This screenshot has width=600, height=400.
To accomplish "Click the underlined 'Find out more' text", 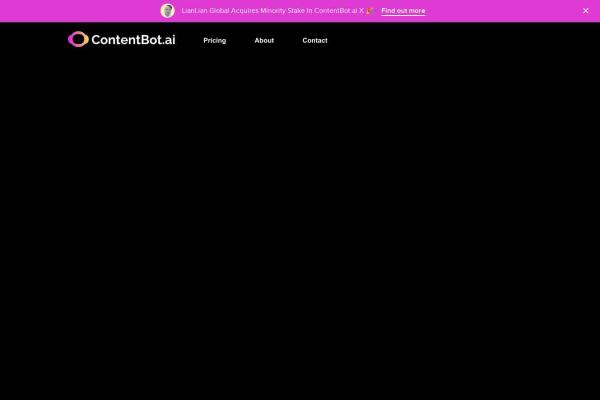I will click(403, 11).
